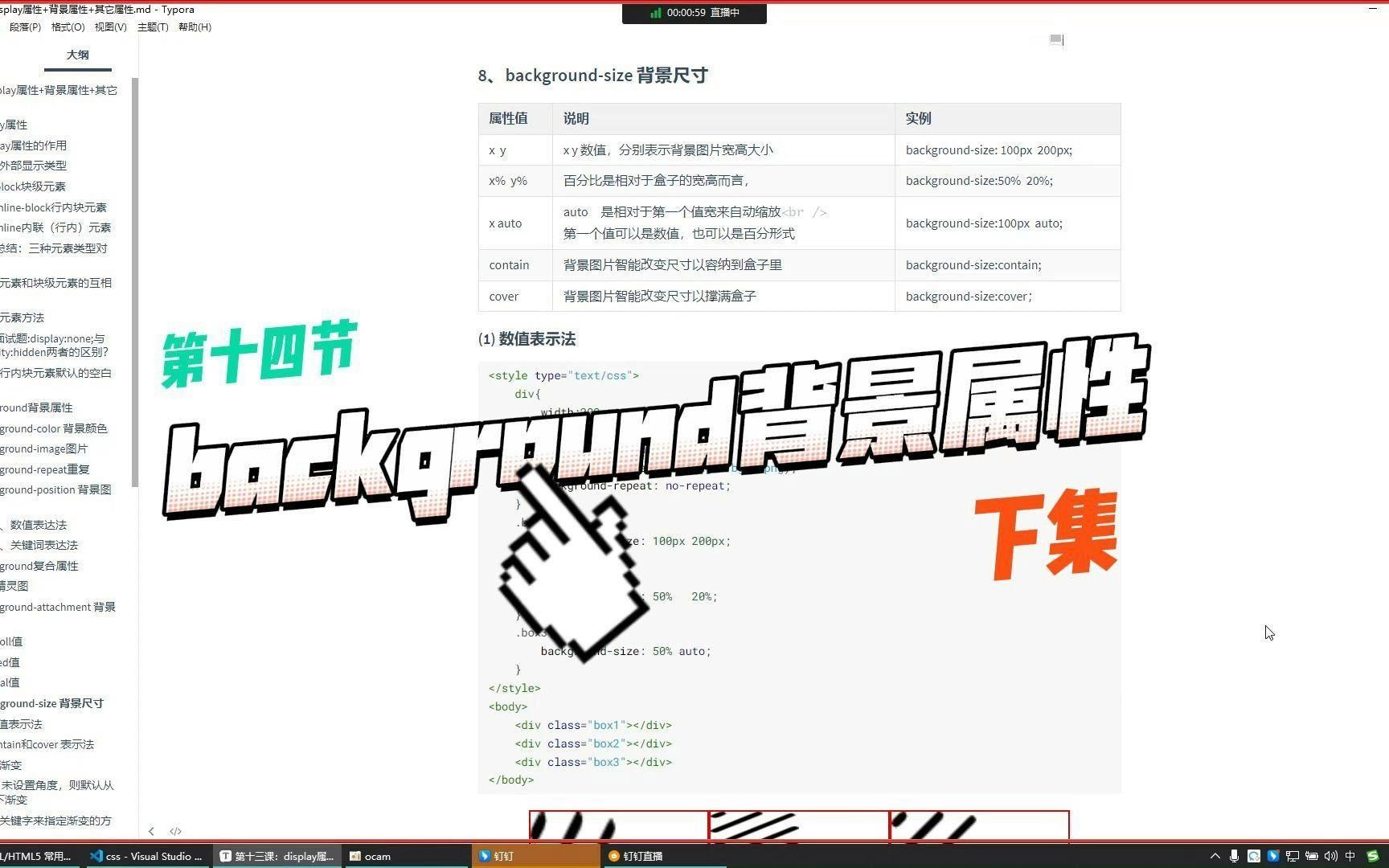Image resolution: width=1389 pixels, height=868 pixels.
Task: Go to ground-repeat重复 outline entry
Action: 44,469
